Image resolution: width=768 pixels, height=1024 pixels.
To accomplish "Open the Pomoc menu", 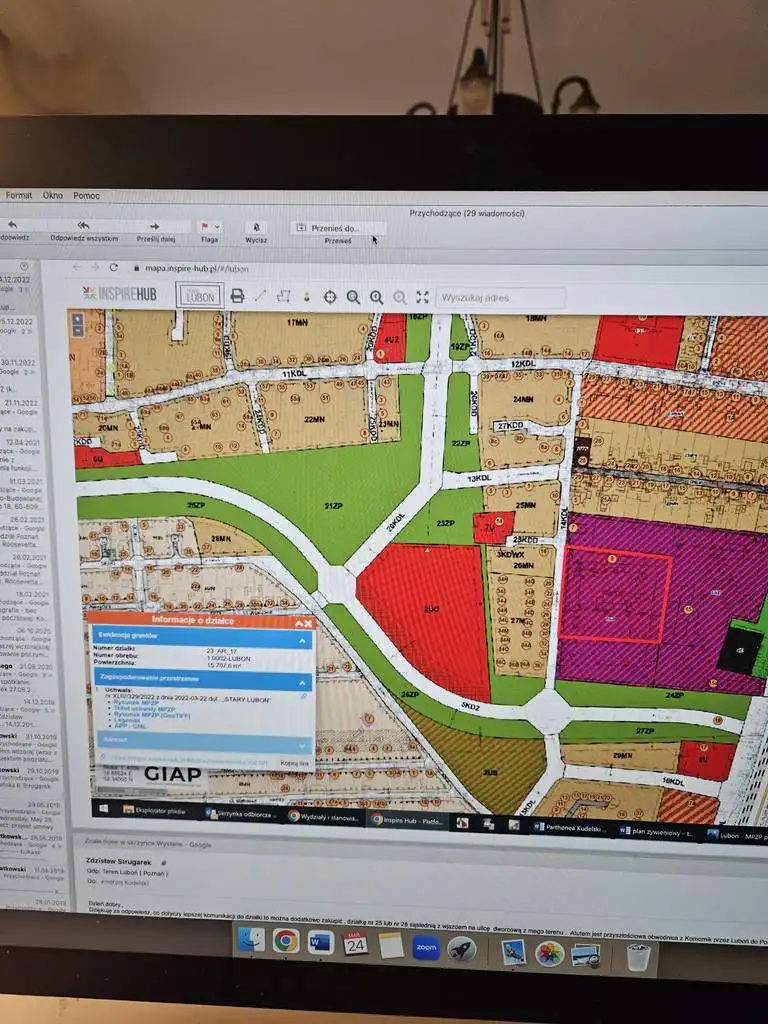I will (86, 196).
